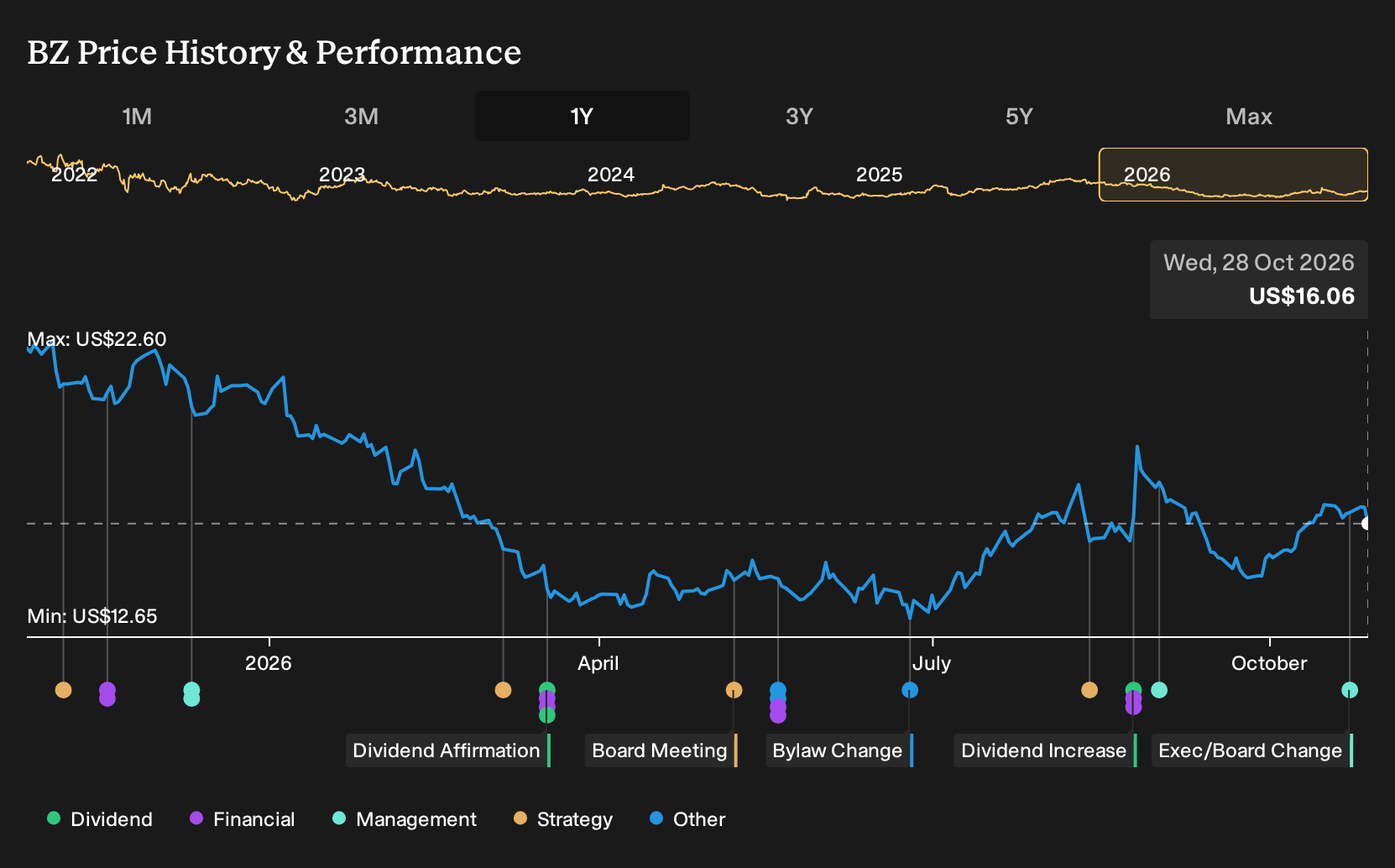Switch chart to 5Y range

[1019, 116]
